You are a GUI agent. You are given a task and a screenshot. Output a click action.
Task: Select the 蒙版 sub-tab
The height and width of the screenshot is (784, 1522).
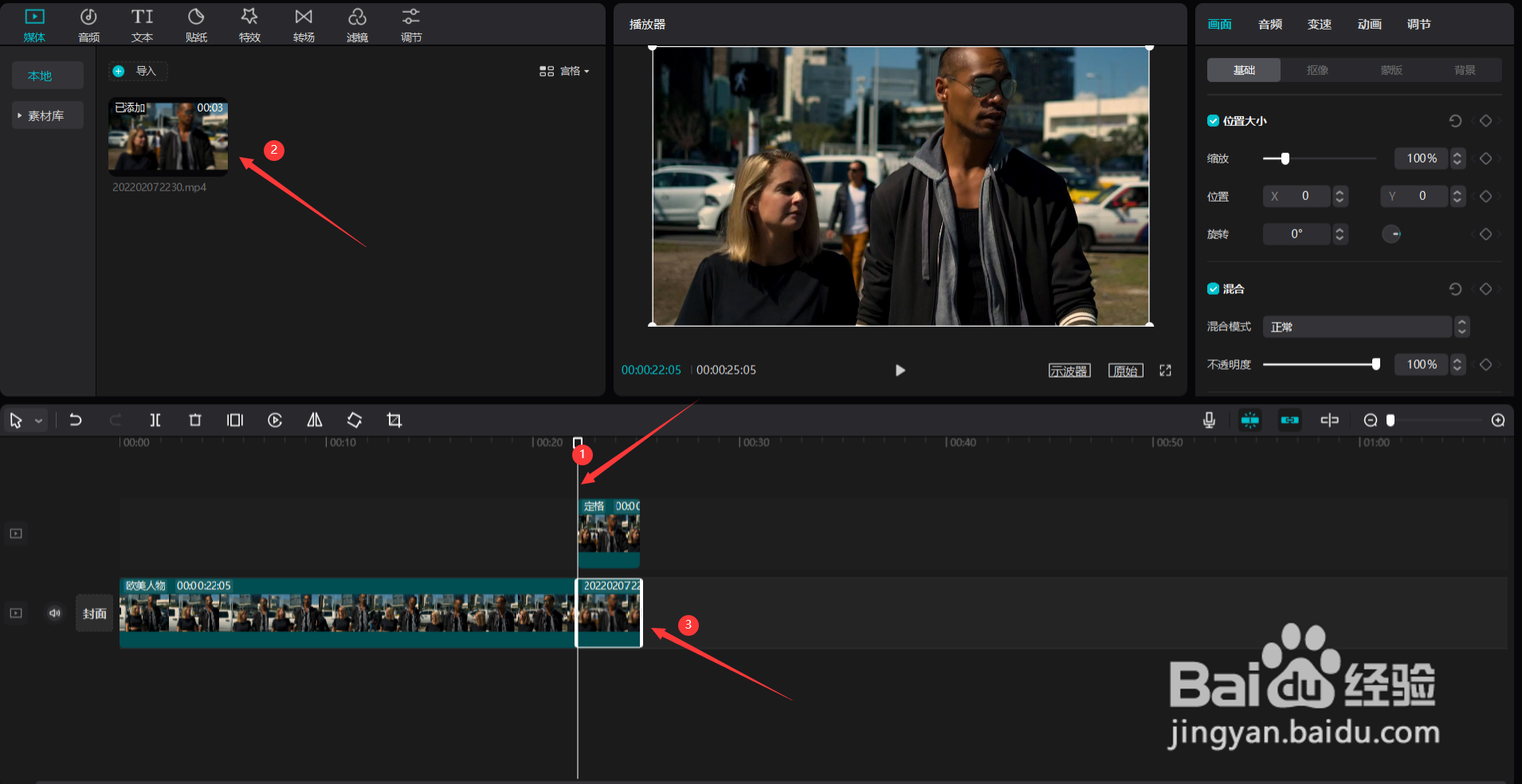pyautogui.click(x=1391, y=70)
